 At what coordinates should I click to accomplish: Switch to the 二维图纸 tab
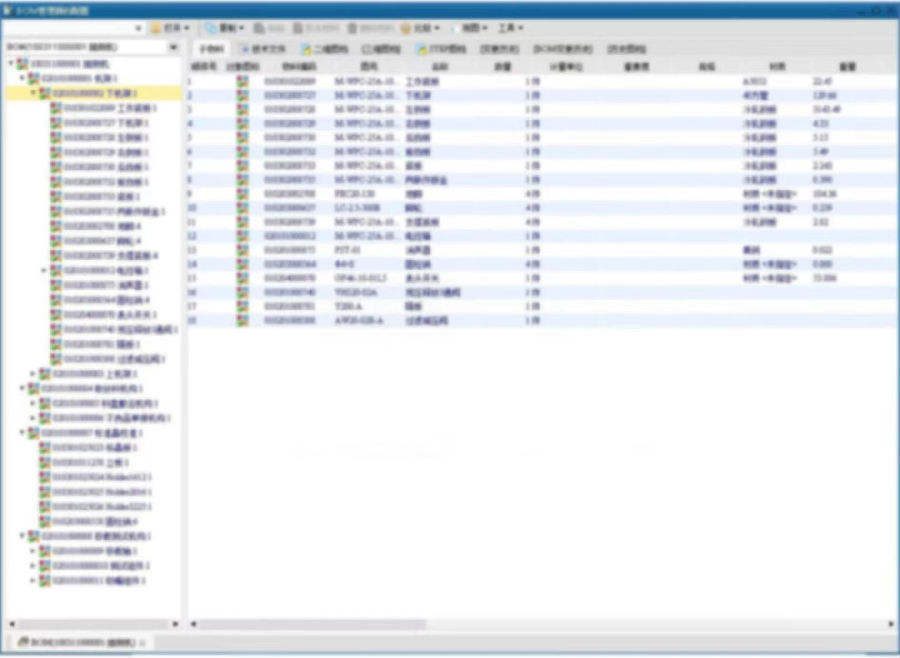(x=325, y=49)
